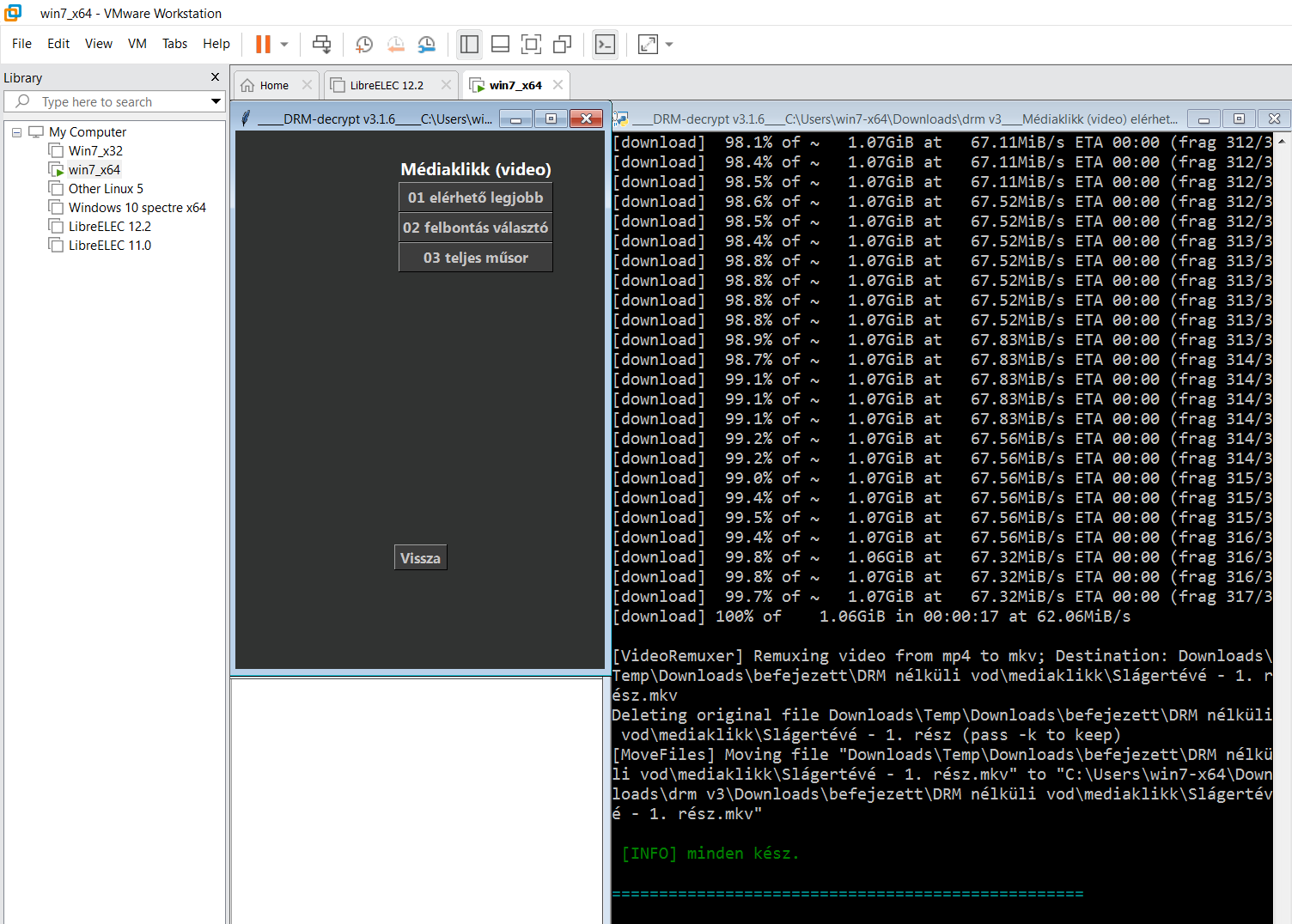This screenshot has width=1292, height=924.
Task: Toggle the thumbnail bar view
Action: [x=500, y=44]
